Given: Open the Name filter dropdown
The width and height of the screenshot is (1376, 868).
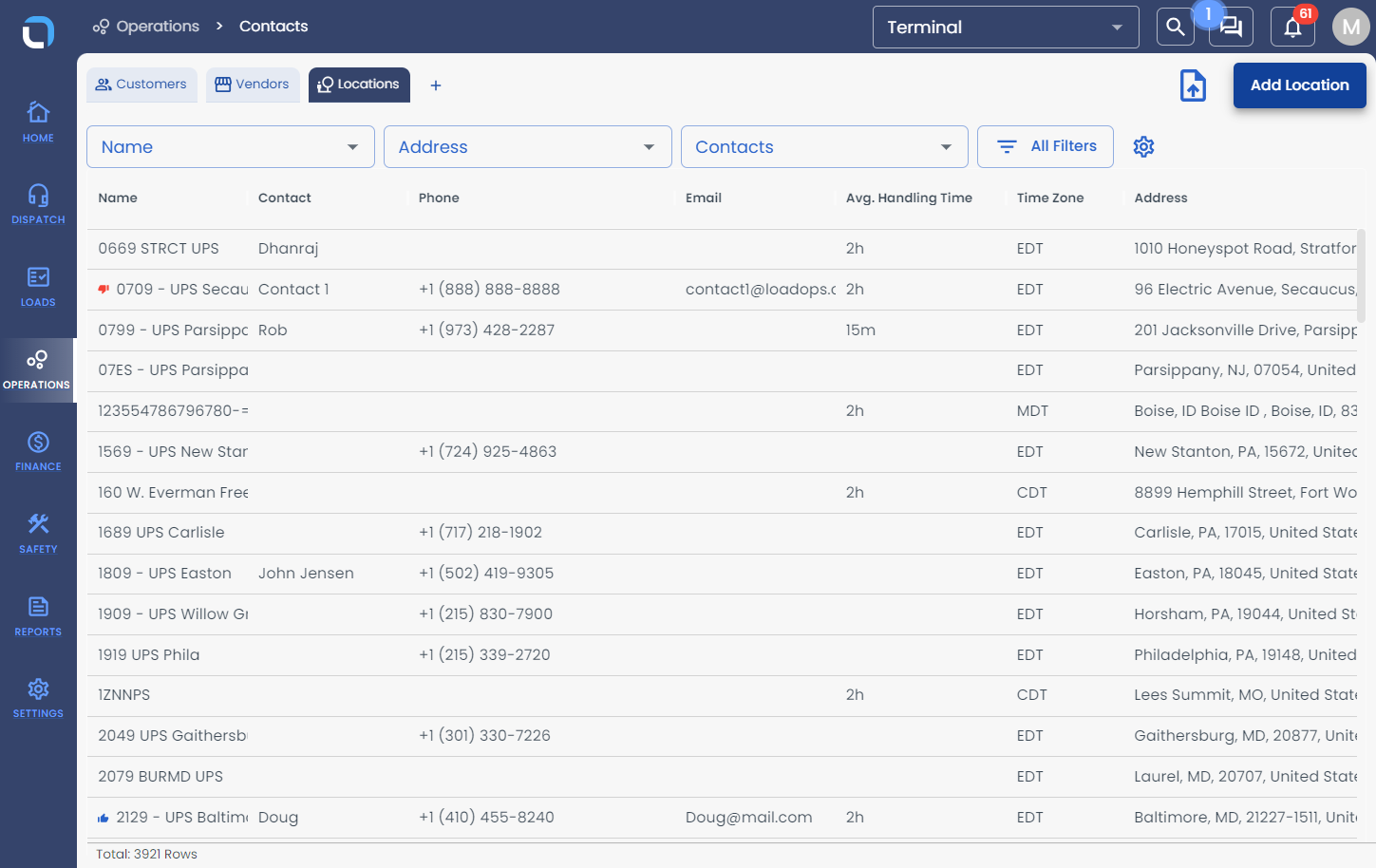Looking at the screenshot, I should coord(231,147).
